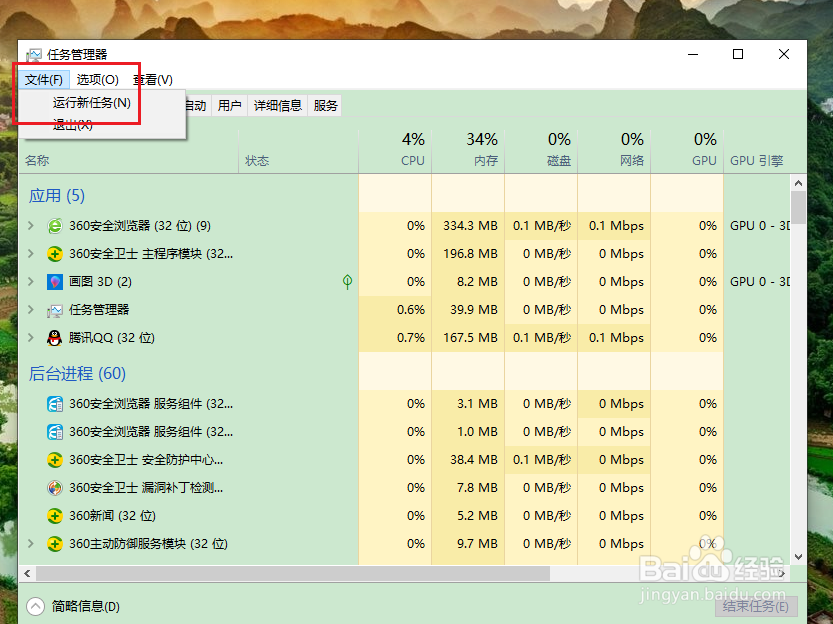Click the 任务管理器 process icon

54,310
